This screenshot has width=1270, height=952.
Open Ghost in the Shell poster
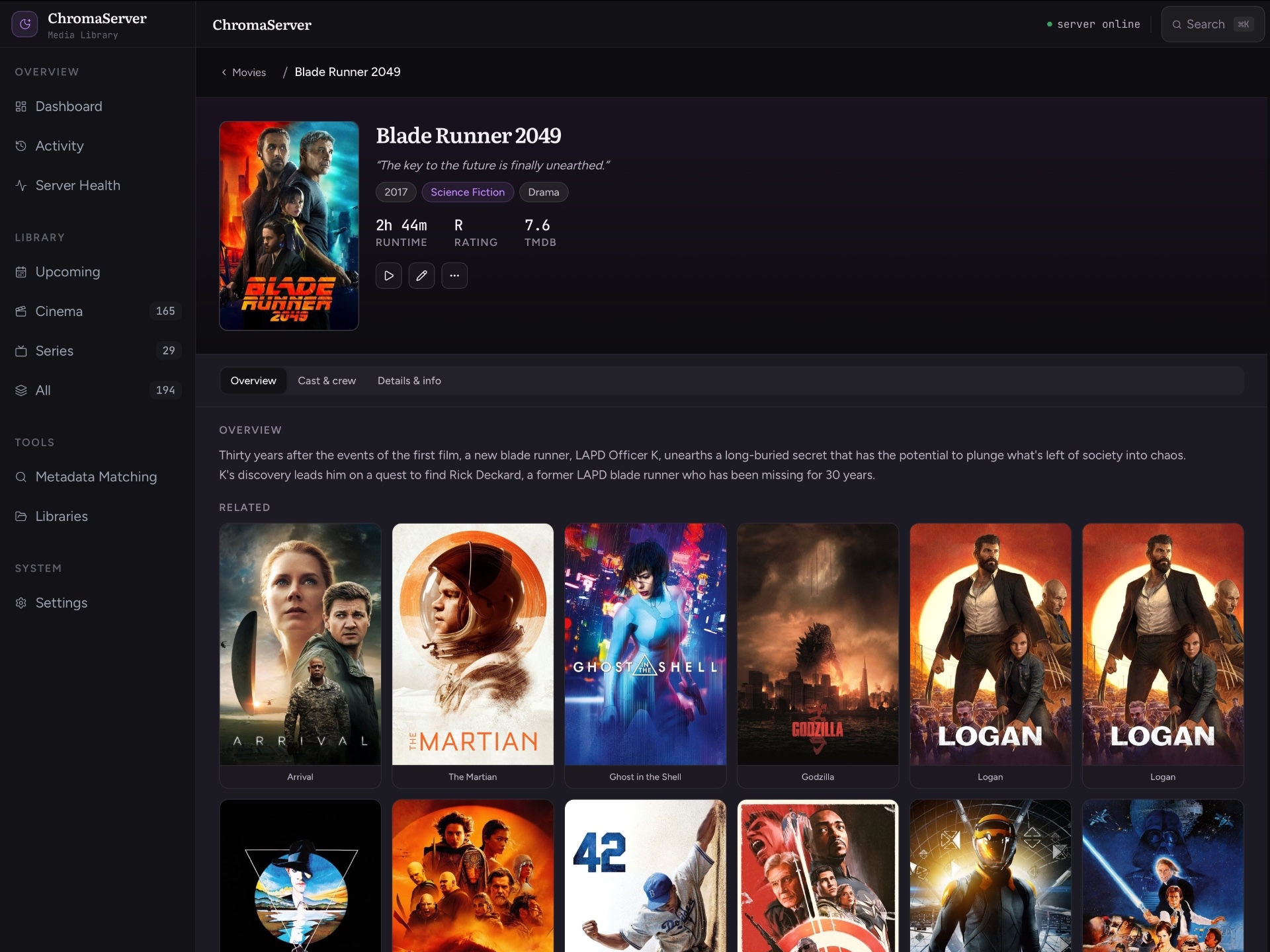[x=646, y=645]
